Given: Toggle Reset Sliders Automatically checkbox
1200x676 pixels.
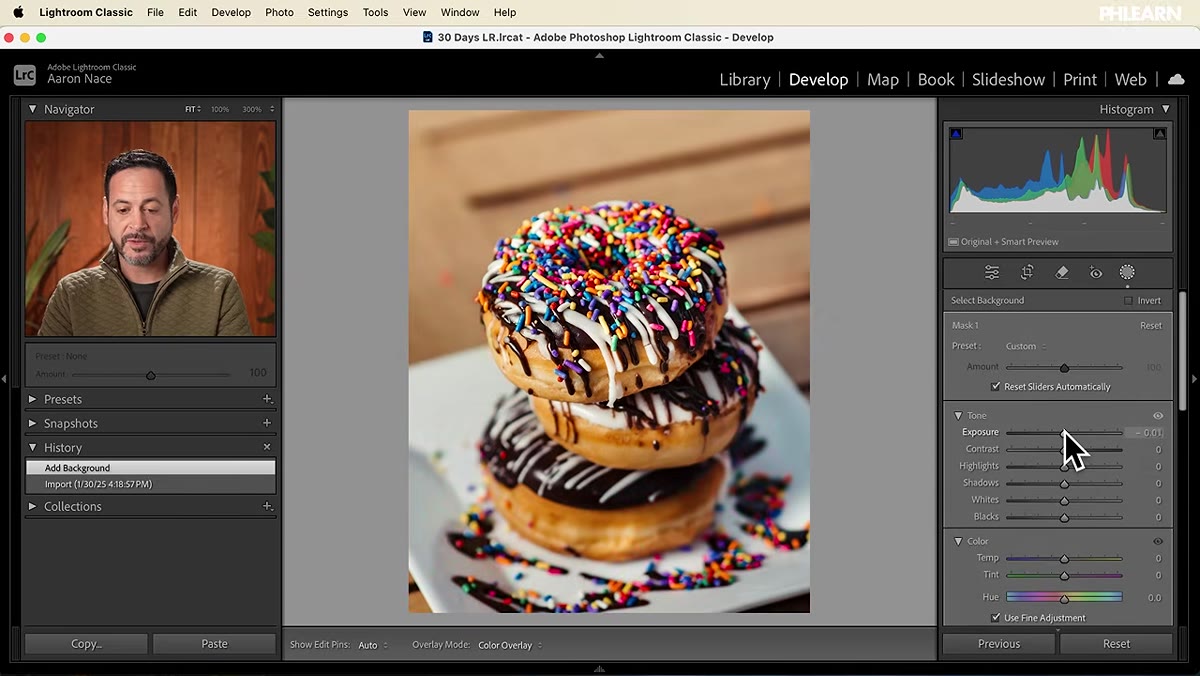Looking at the screenshot, I should click(996, 386).
